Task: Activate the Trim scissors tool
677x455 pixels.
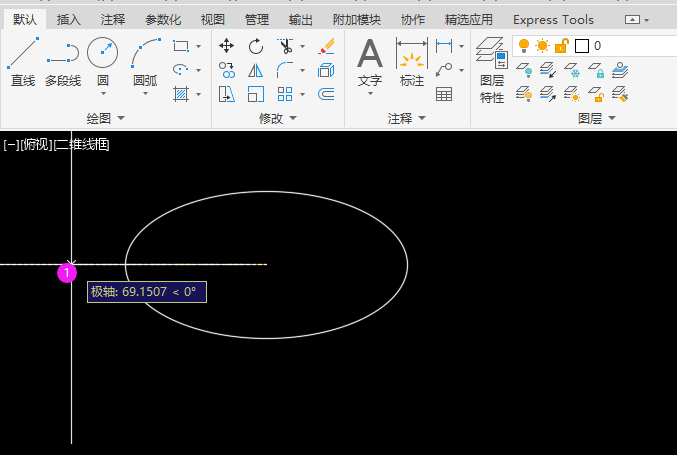Action: (x=285, y=46)
